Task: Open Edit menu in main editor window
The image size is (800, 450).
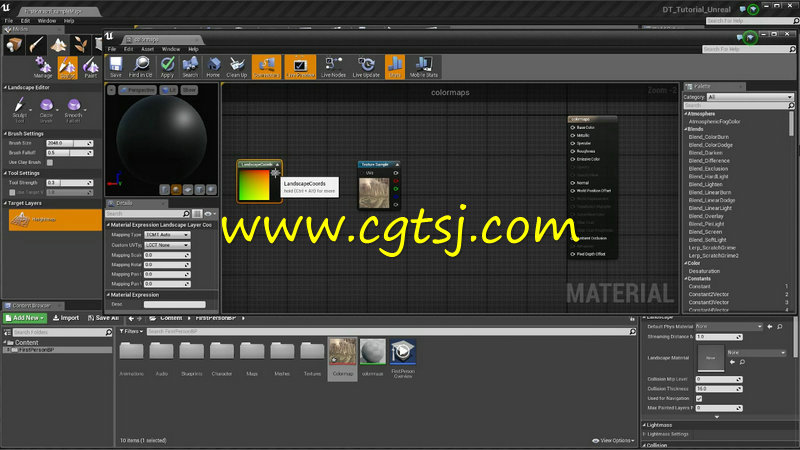Action: click(26, 21)
